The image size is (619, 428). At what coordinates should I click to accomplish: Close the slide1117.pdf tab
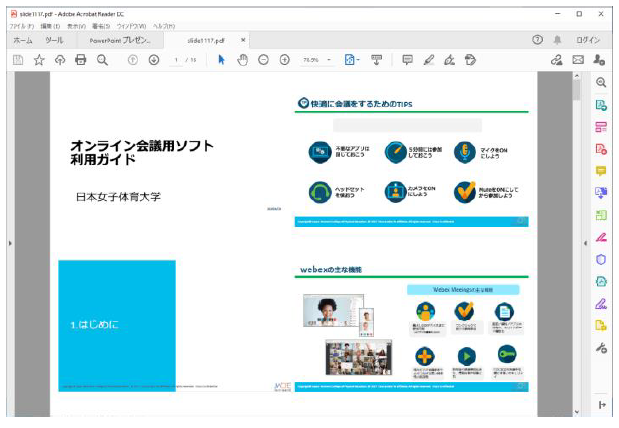243,40
